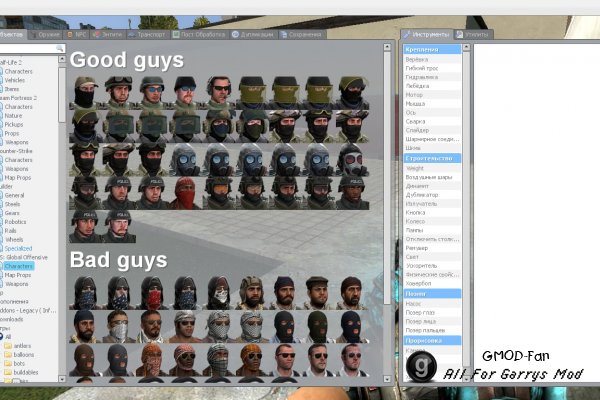Select the Ховербол tool

pyautogui.click(x=432, y=283)
